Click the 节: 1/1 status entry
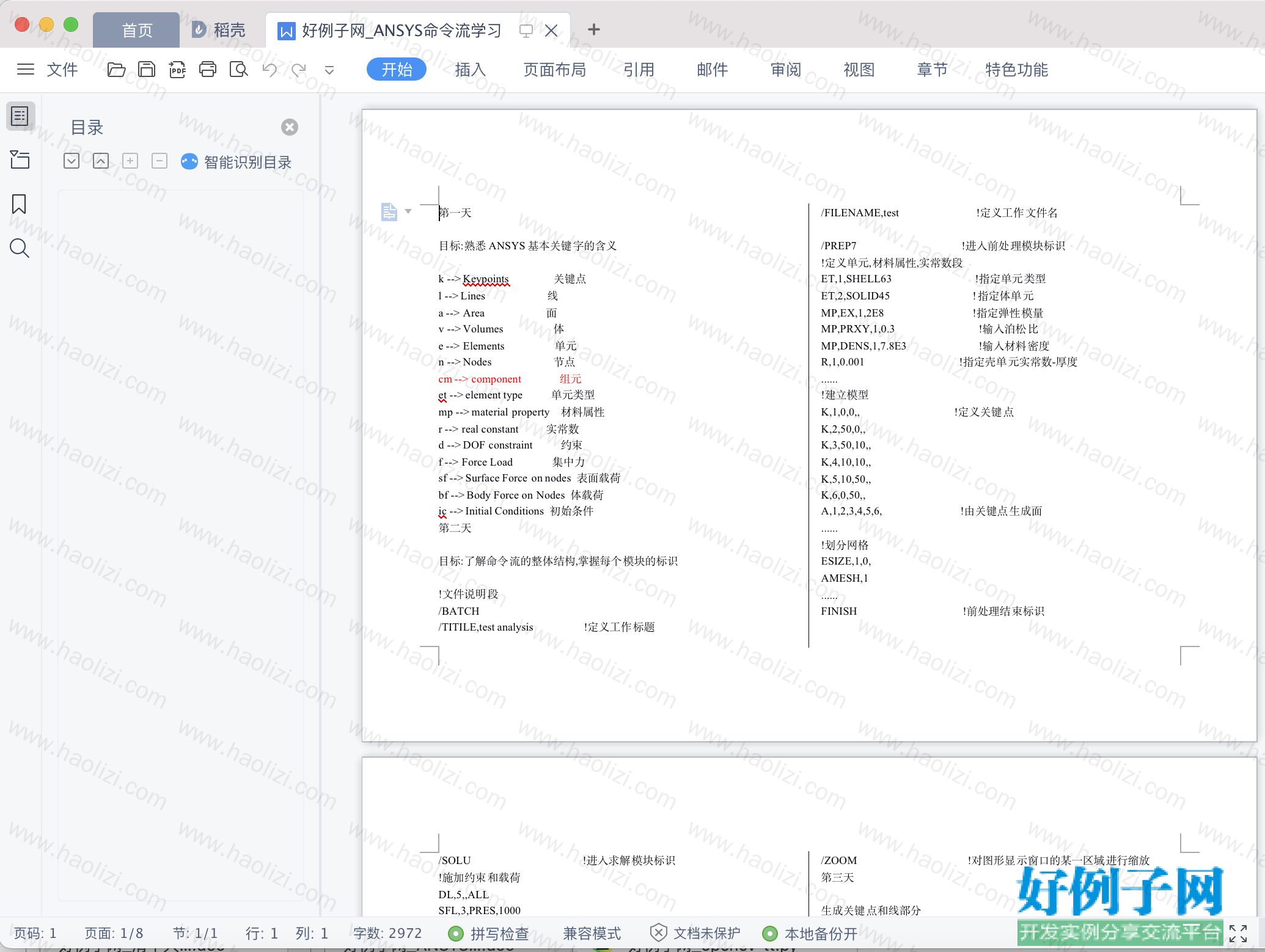The width and height of the screenshot is (1265, 952). 196,934
